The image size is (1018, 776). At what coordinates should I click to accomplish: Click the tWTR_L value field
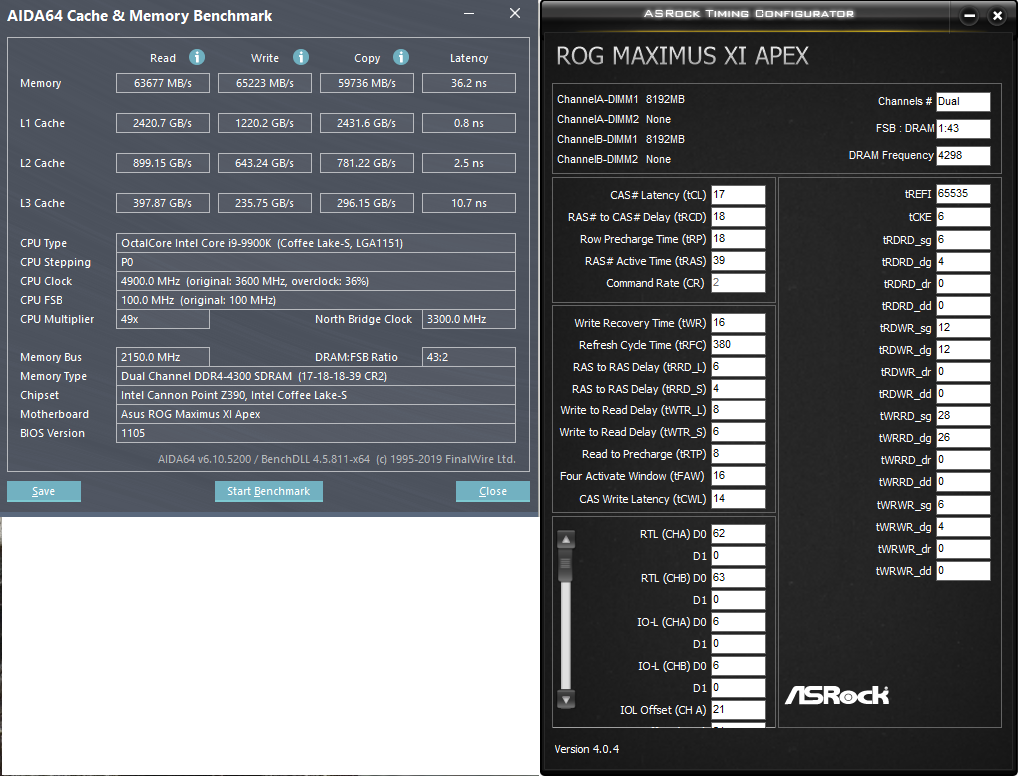tap(738, 410)
